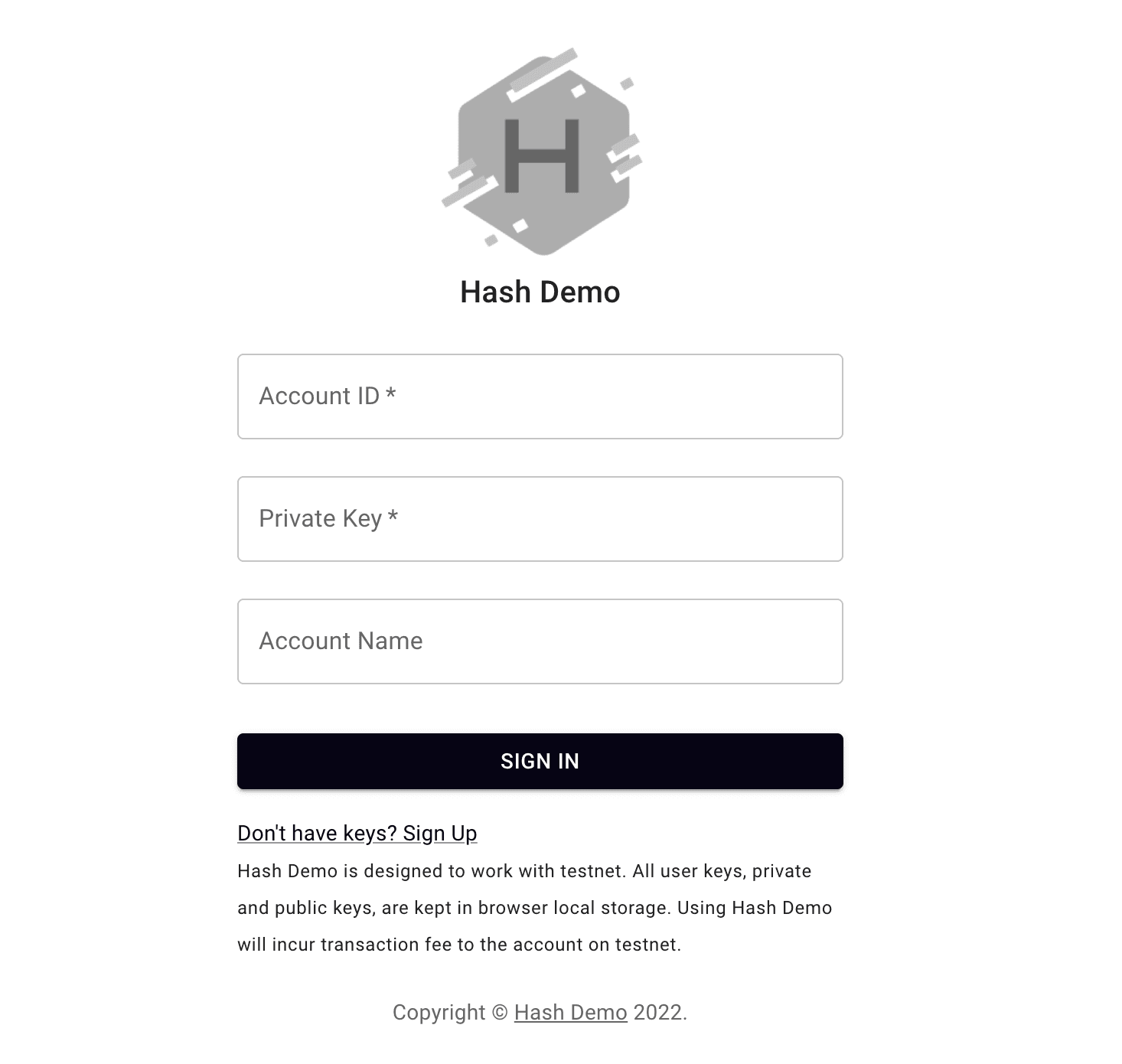1122x1064 pixels.
Task: Click the word Copyright in the footer
Action: click(x=439, y=1012)
